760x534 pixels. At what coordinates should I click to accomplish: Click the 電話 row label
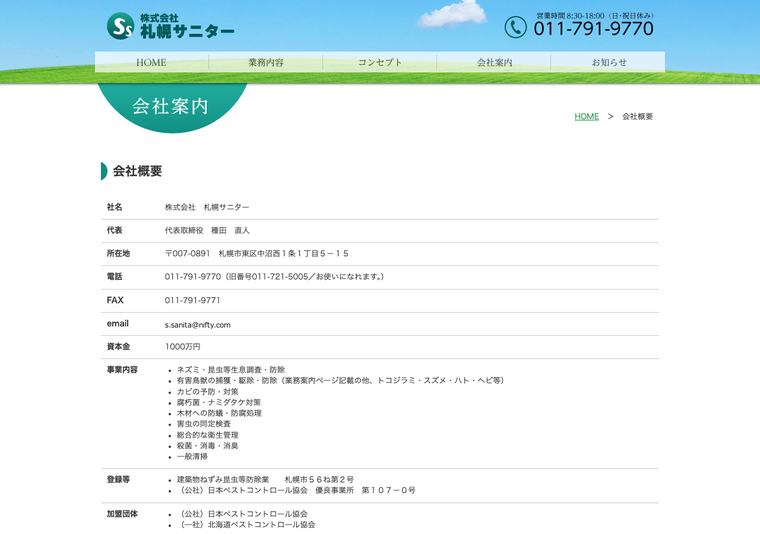114,277
